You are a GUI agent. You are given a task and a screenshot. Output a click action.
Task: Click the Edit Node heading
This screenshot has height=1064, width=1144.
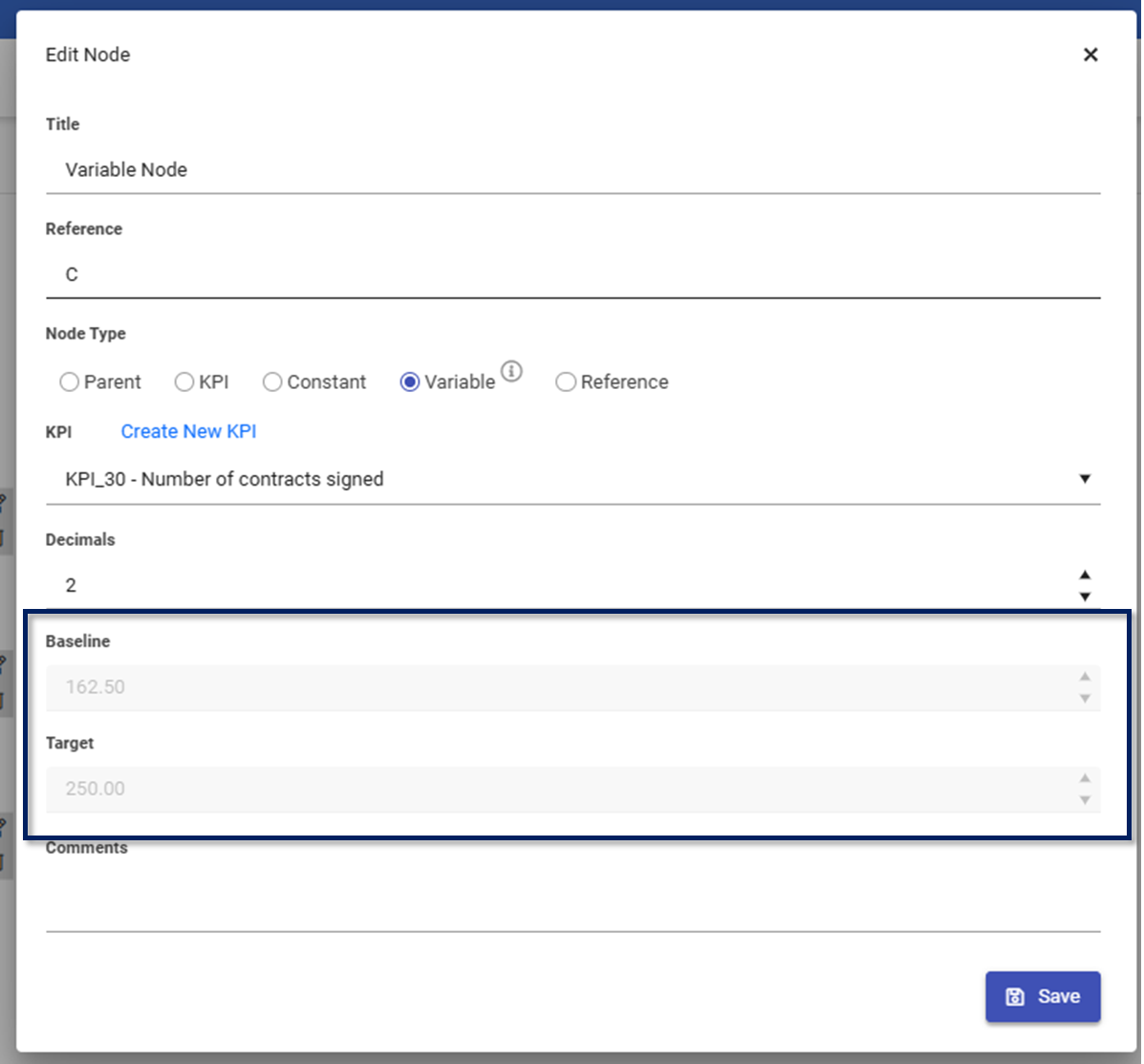(88, 54)
